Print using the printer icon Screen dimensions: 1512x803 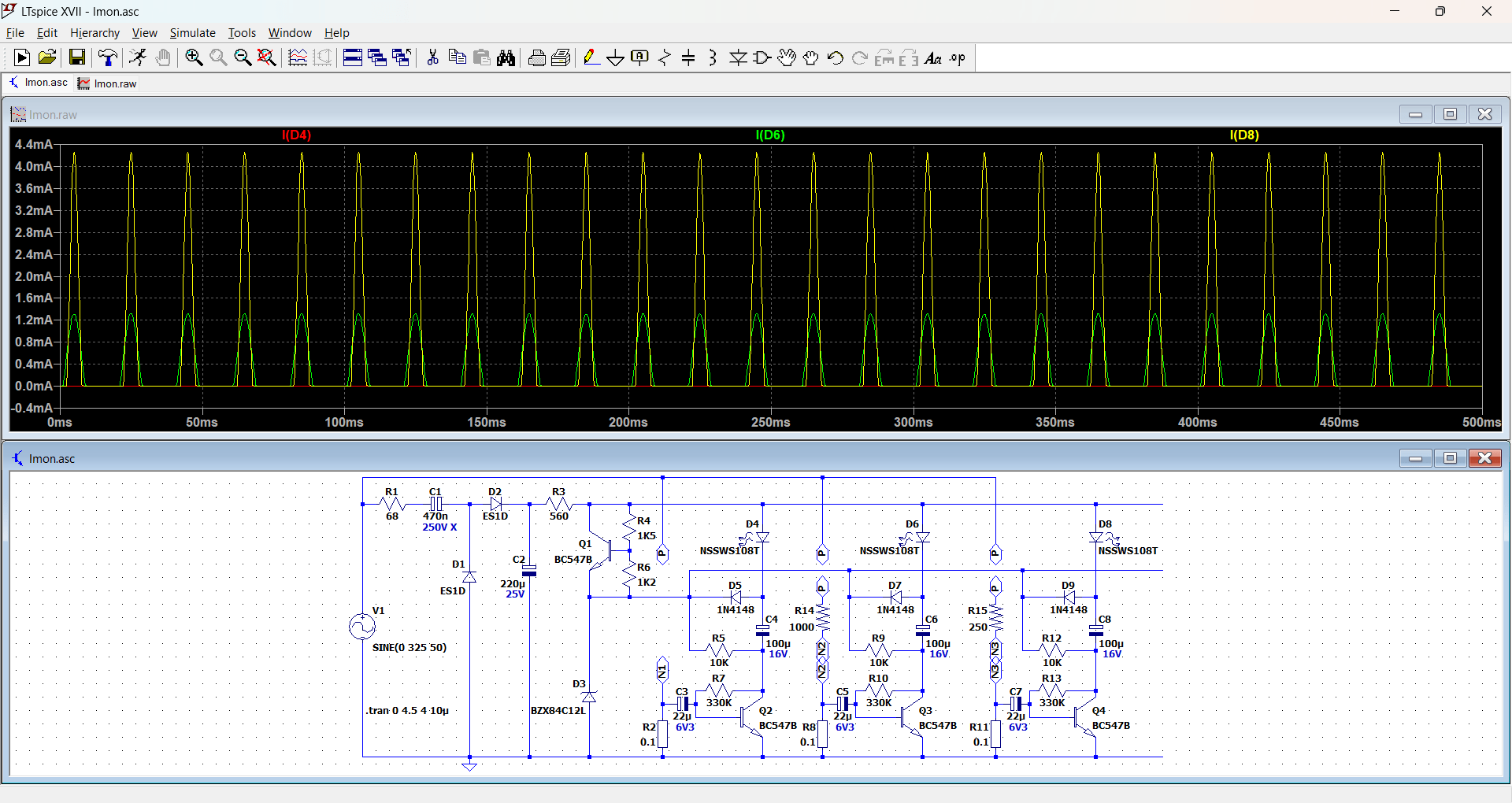pos(537,57)
